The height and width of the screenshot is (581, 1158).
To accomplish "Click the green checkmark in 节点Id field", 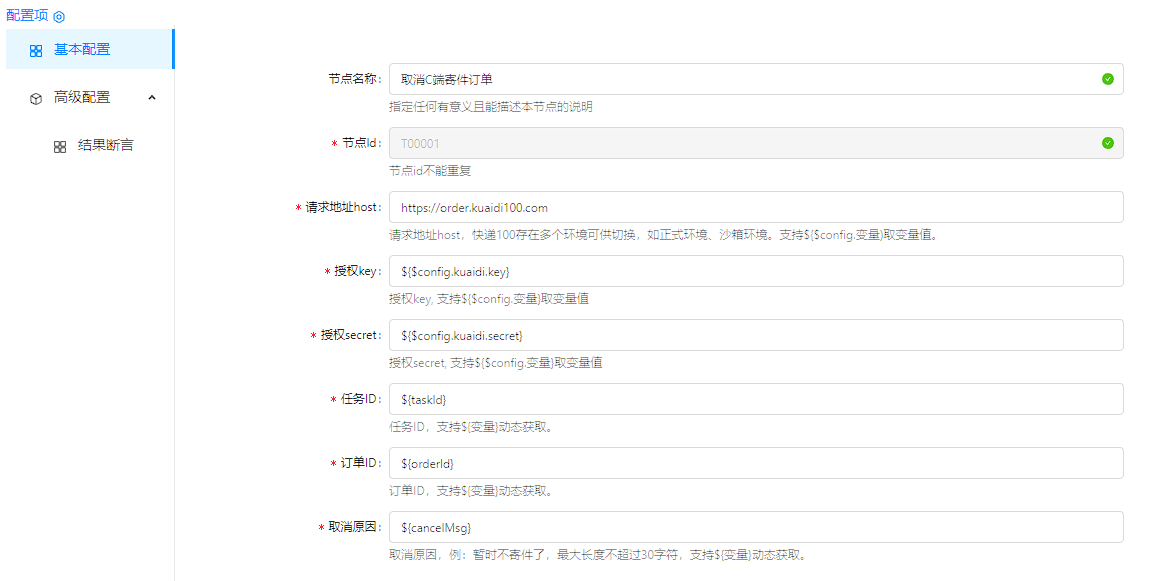I will pyautogui.click(x=1107, y=143).
